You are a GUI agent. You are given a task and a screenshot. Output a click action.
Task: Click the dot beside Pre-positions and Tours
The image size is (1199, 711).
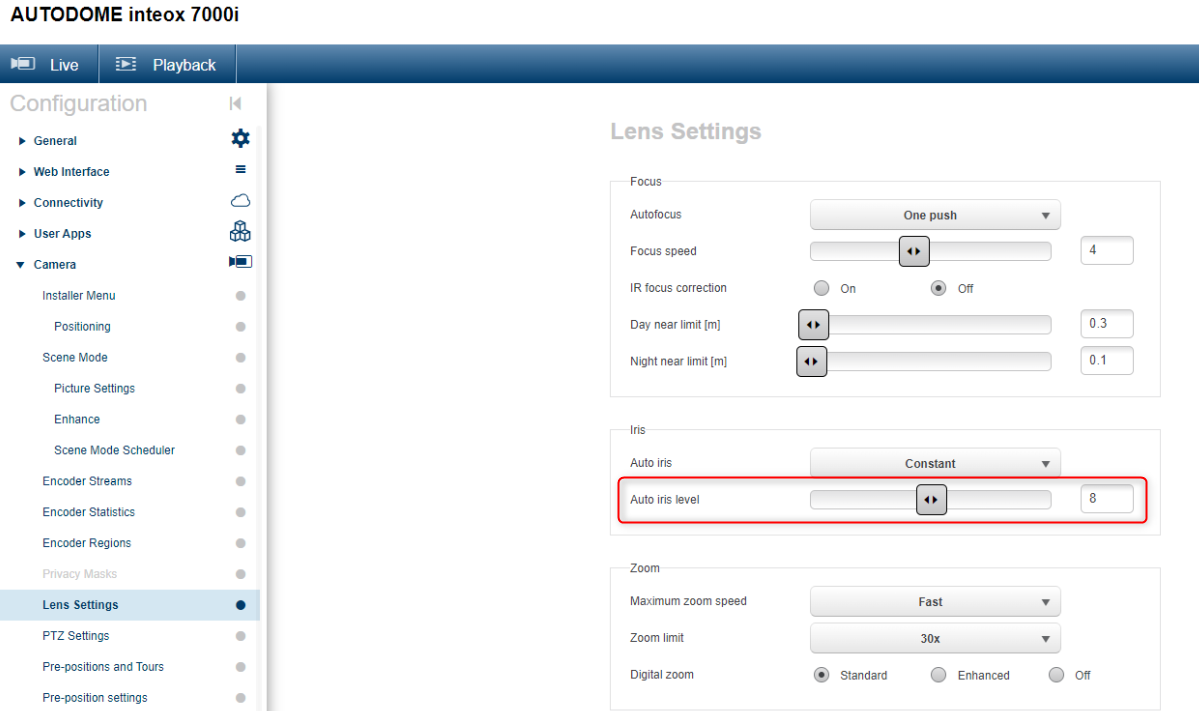[240, 667]
